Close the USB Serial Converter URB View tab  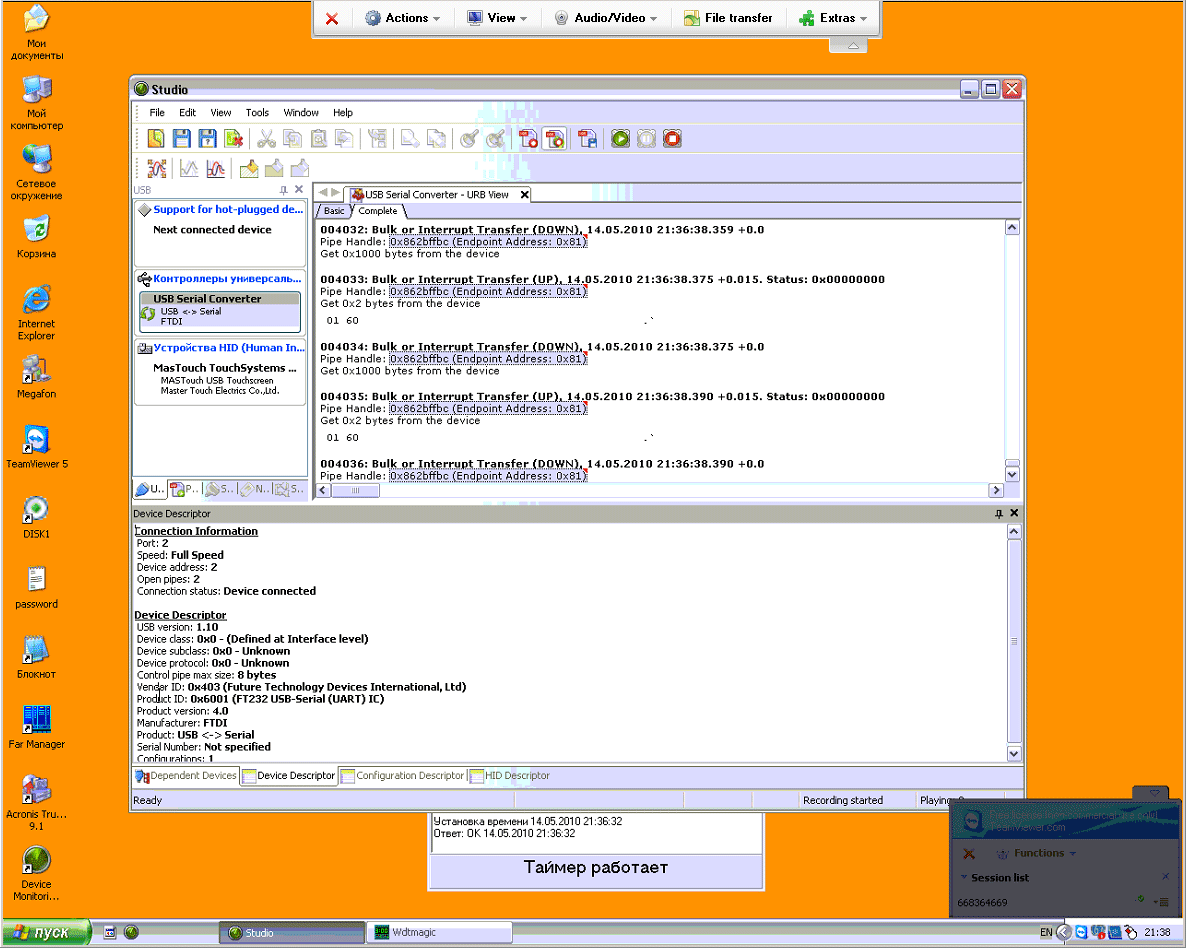click(x=524, y=194)
